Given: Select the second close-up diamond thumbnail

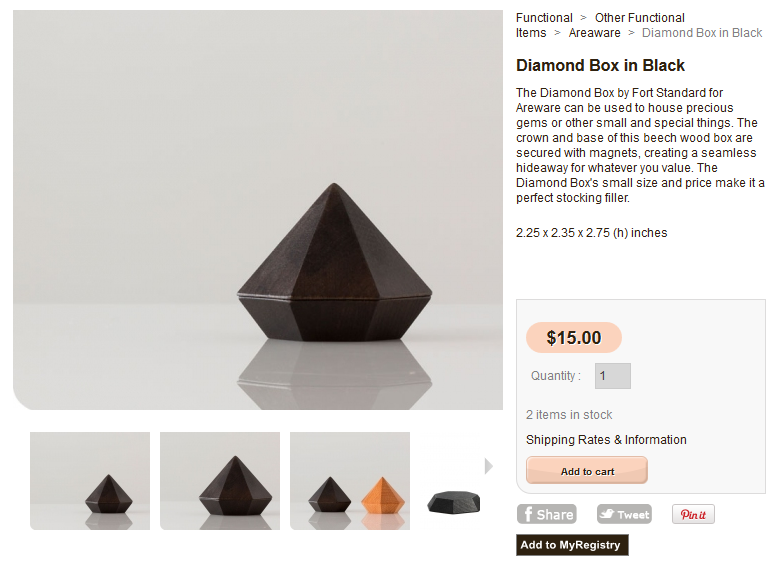Looking at the screenshot, I should 220,481.
